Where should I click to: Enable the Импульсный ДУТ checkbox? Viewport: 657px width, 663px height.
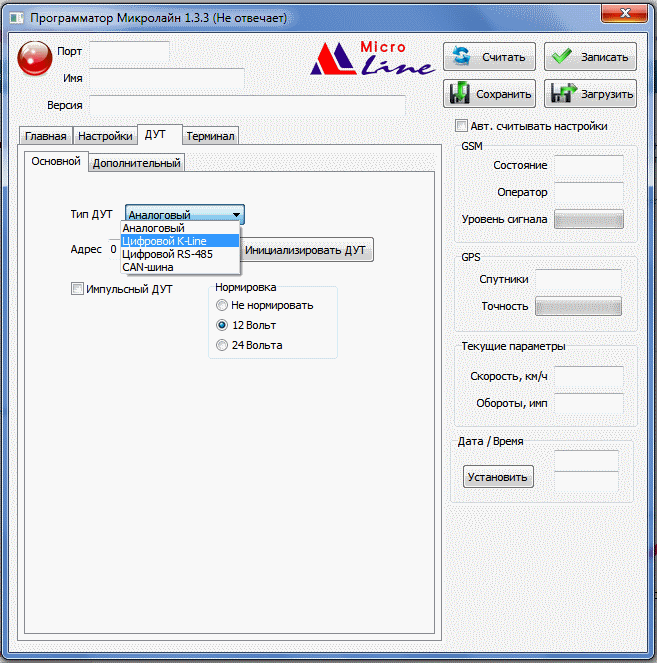click(78, 290)
